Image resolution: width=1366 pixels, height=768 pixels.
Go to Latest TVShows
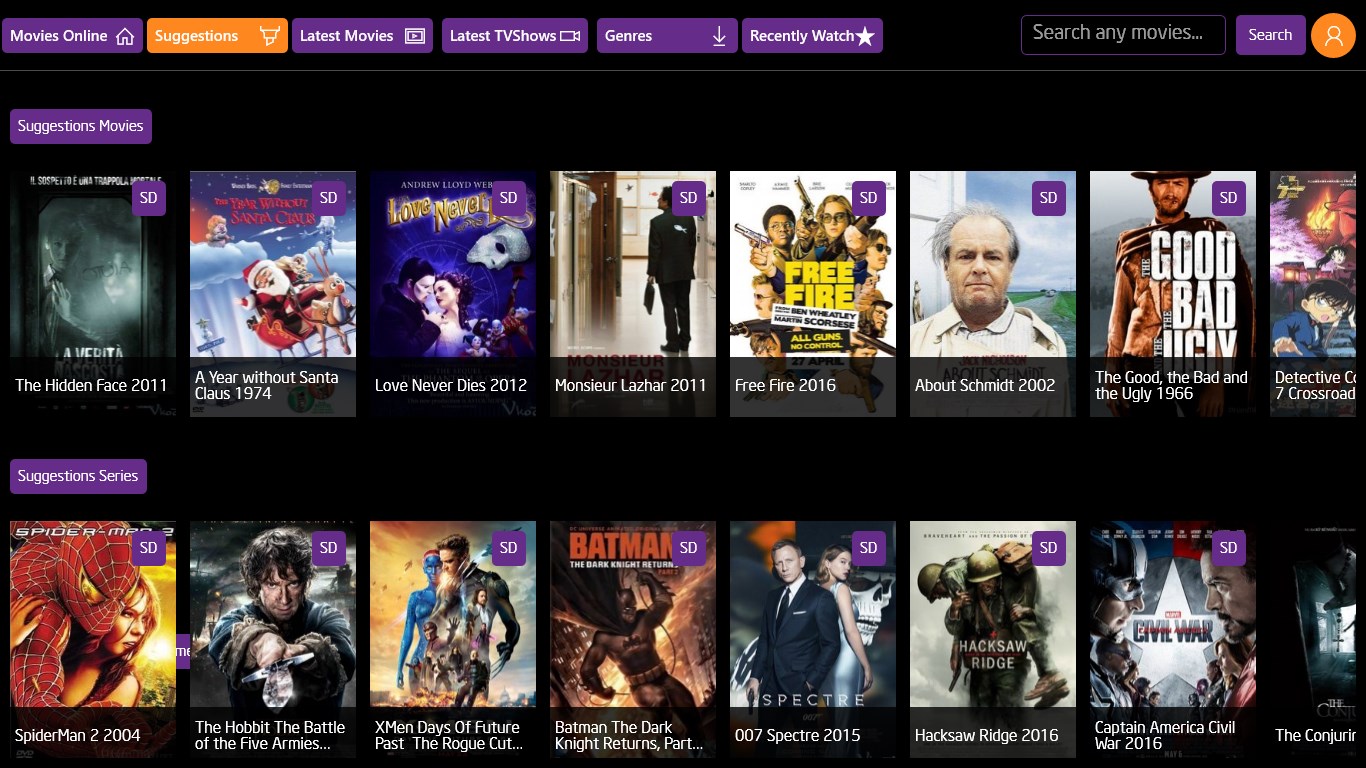click(515, 36)
